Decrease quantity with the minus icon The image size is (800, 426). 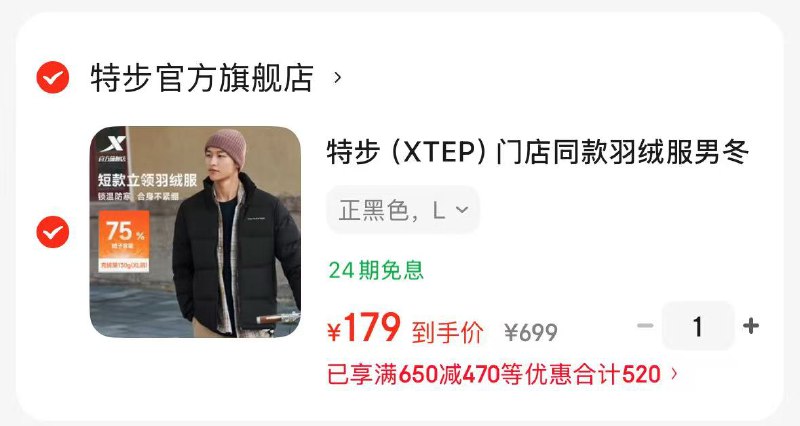click(645, 325)
